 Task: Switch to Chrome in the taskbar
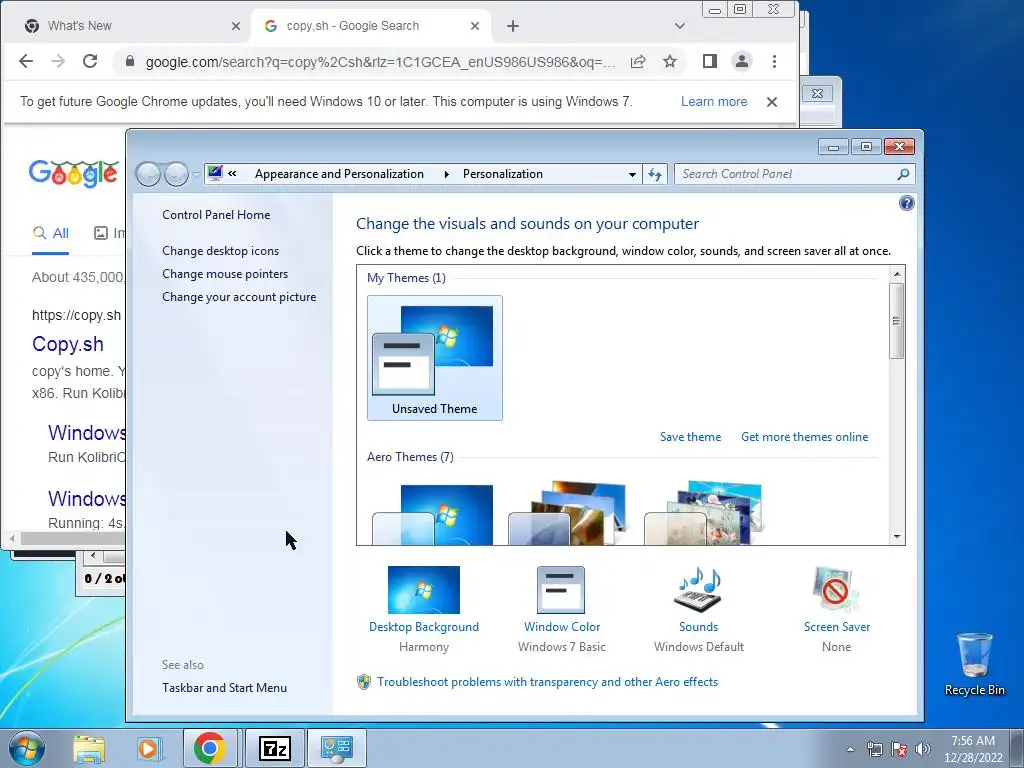[210, 748]
